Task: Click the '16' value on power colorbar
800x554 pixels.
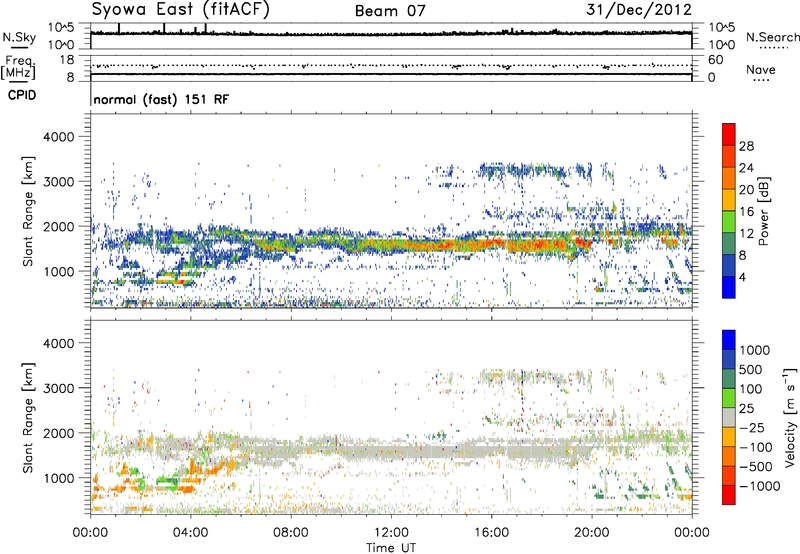Action: click(746, 212)
